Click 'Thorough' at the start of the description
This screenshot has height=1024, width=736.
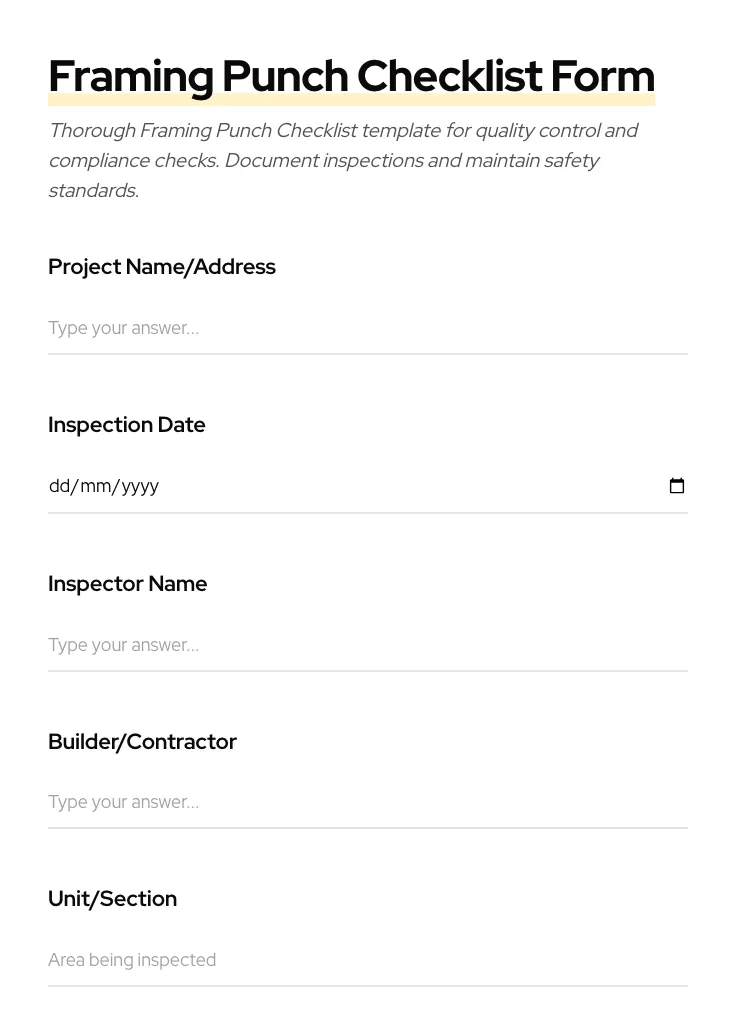91,131
